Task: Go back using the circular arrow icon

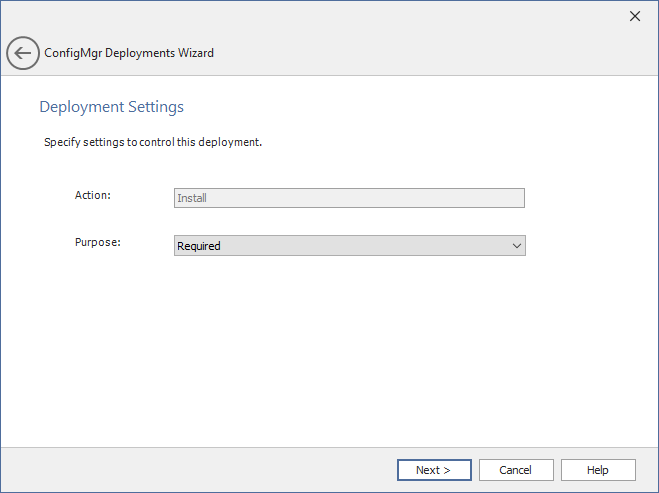Action: point(23,53)
